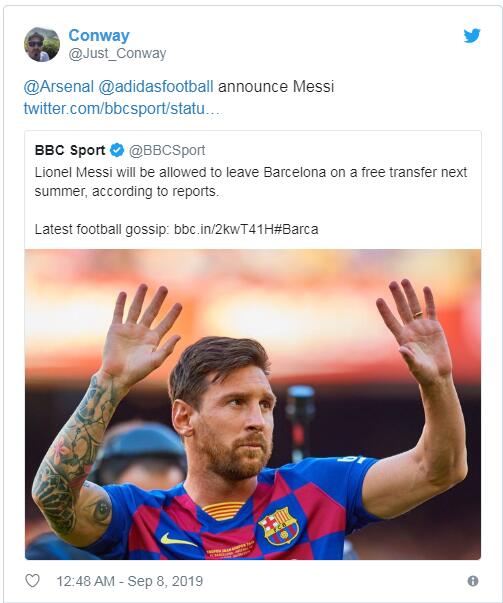Image resolution: width=503 pixels, height=603 pixels.
Task: Click the Twitter bird logo icon
Action: coord(472,36)
